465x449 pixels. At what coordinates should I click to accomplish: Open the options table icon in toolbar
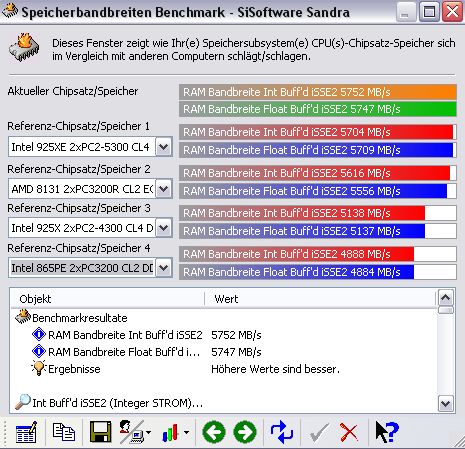click(26, 432)
